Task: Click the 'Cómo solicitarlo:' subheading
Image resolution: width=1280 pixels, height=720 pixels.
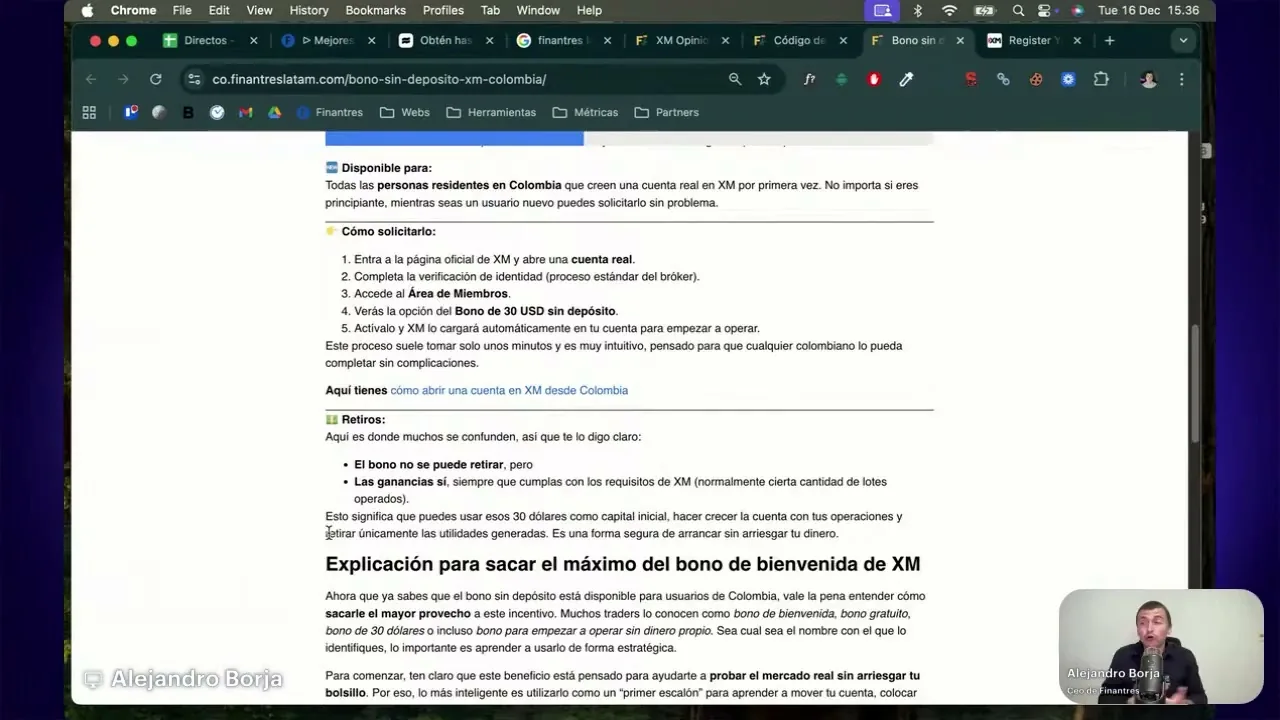Action: [x=388, y=231]
